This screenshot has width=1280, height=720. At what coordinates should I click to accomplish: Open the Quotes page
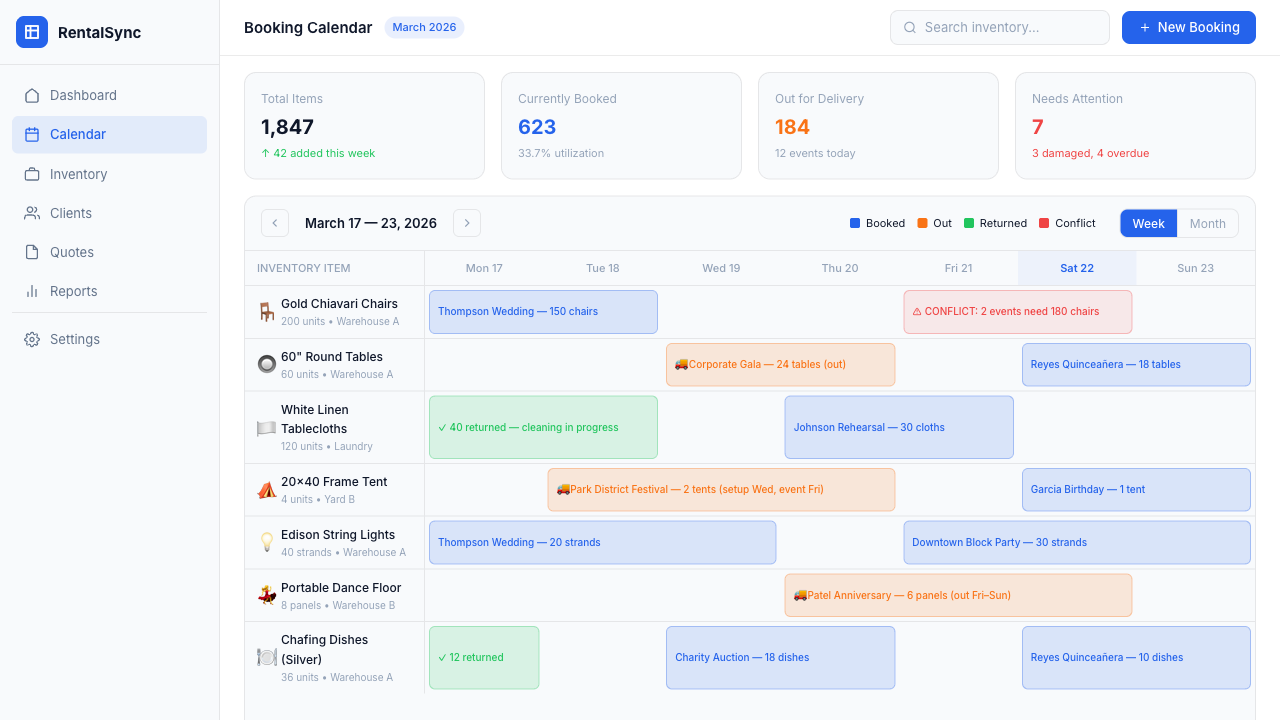(x=109, y=252)
